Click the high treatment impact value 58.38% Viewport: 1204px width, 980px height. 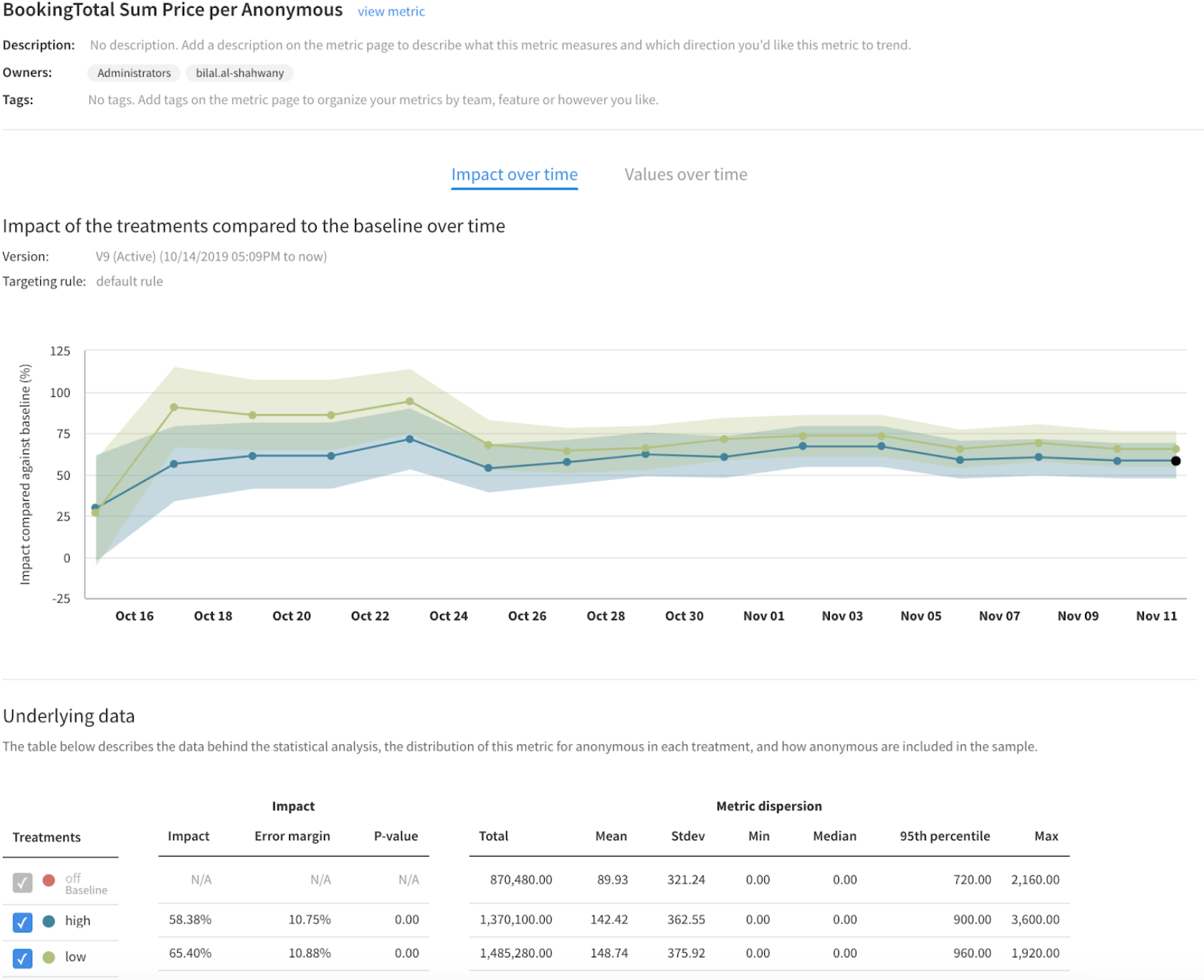click(190, 920)
